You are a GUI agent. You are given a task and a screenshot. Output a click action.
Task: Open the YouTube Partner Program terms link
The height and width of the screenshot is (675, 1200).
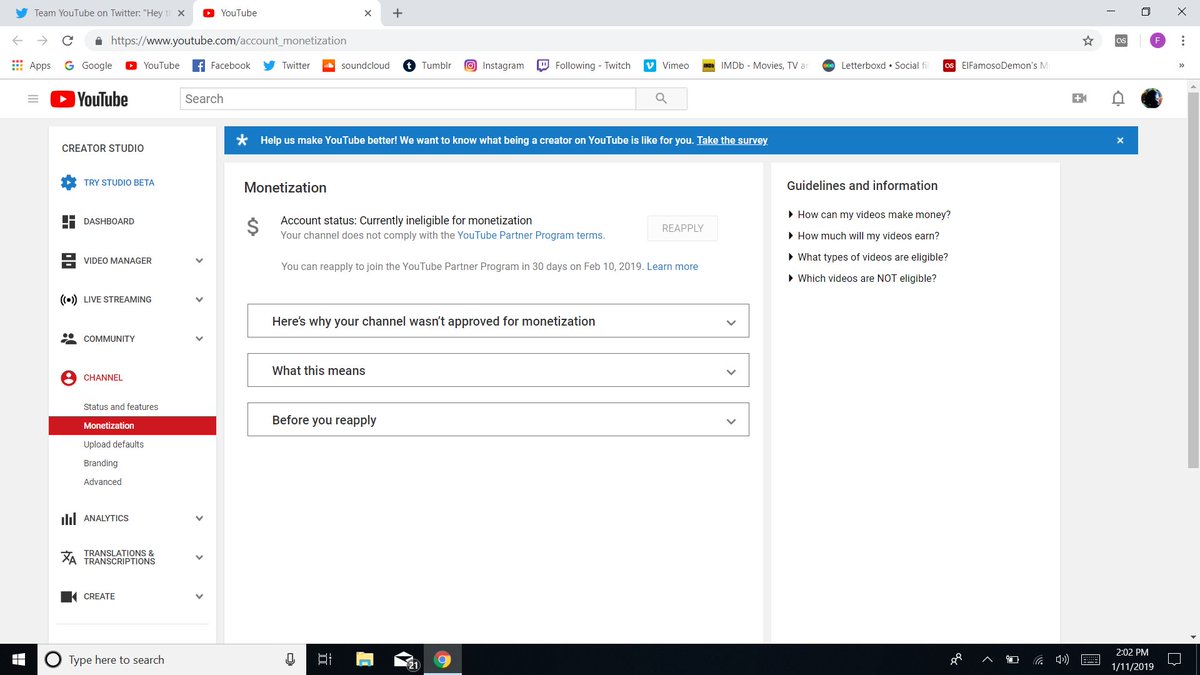[x=531, y=235]
